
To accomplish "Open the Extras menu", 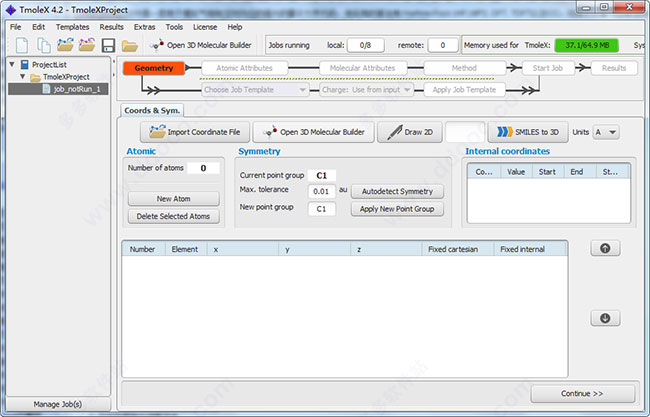I will coord(147,26).
